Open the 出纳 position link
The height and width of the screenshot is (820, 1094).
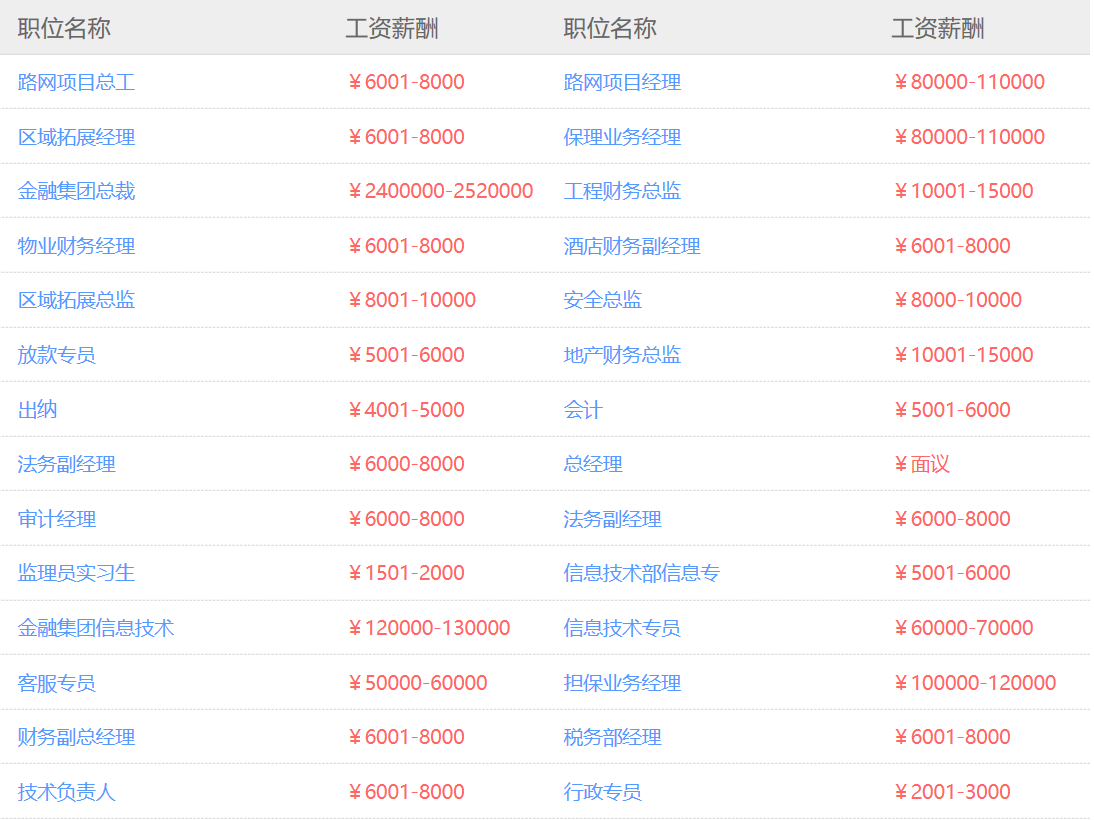38,410
